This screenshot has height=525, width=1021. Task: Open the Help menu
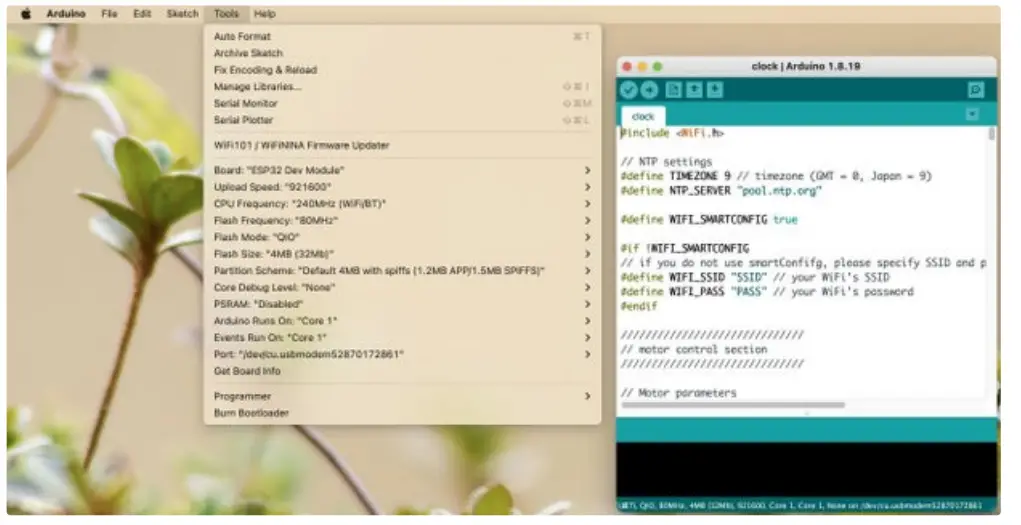click(264, 14)
